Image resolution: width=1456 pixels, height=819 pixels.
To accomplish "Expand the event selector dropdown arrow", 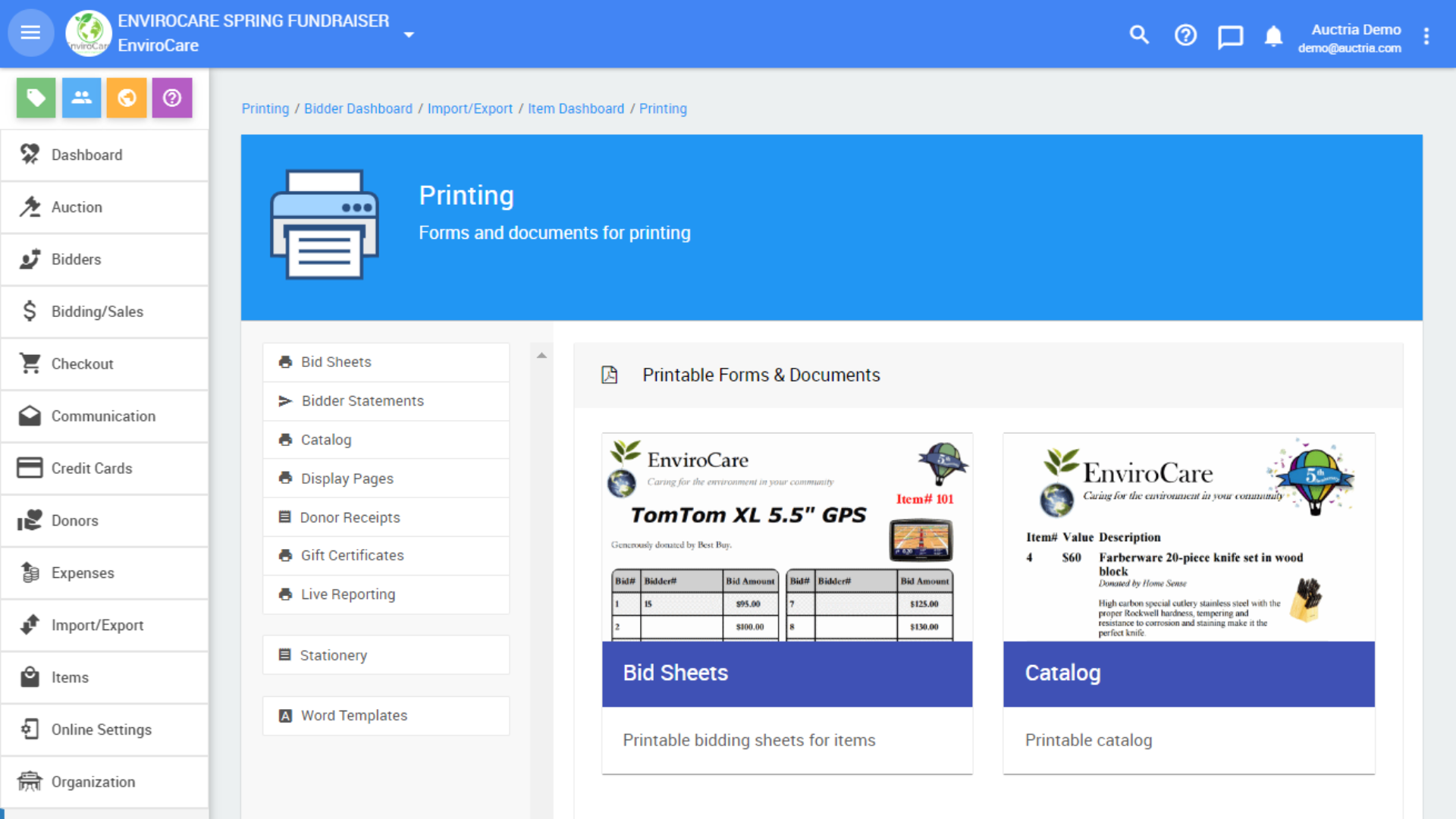I will (x=409, y=35).
